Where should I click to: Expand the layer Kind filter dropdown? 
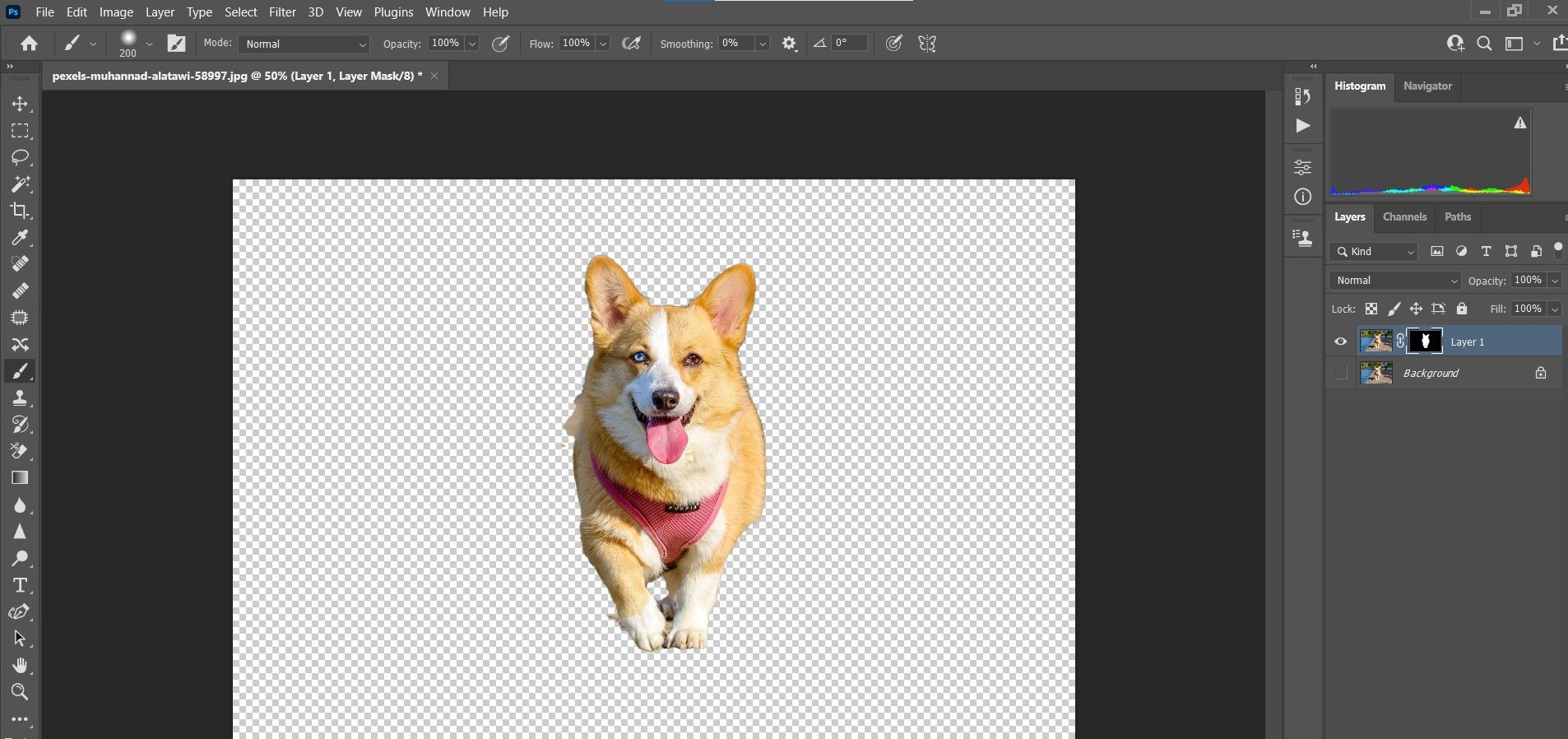click(x=1375, y=252)
